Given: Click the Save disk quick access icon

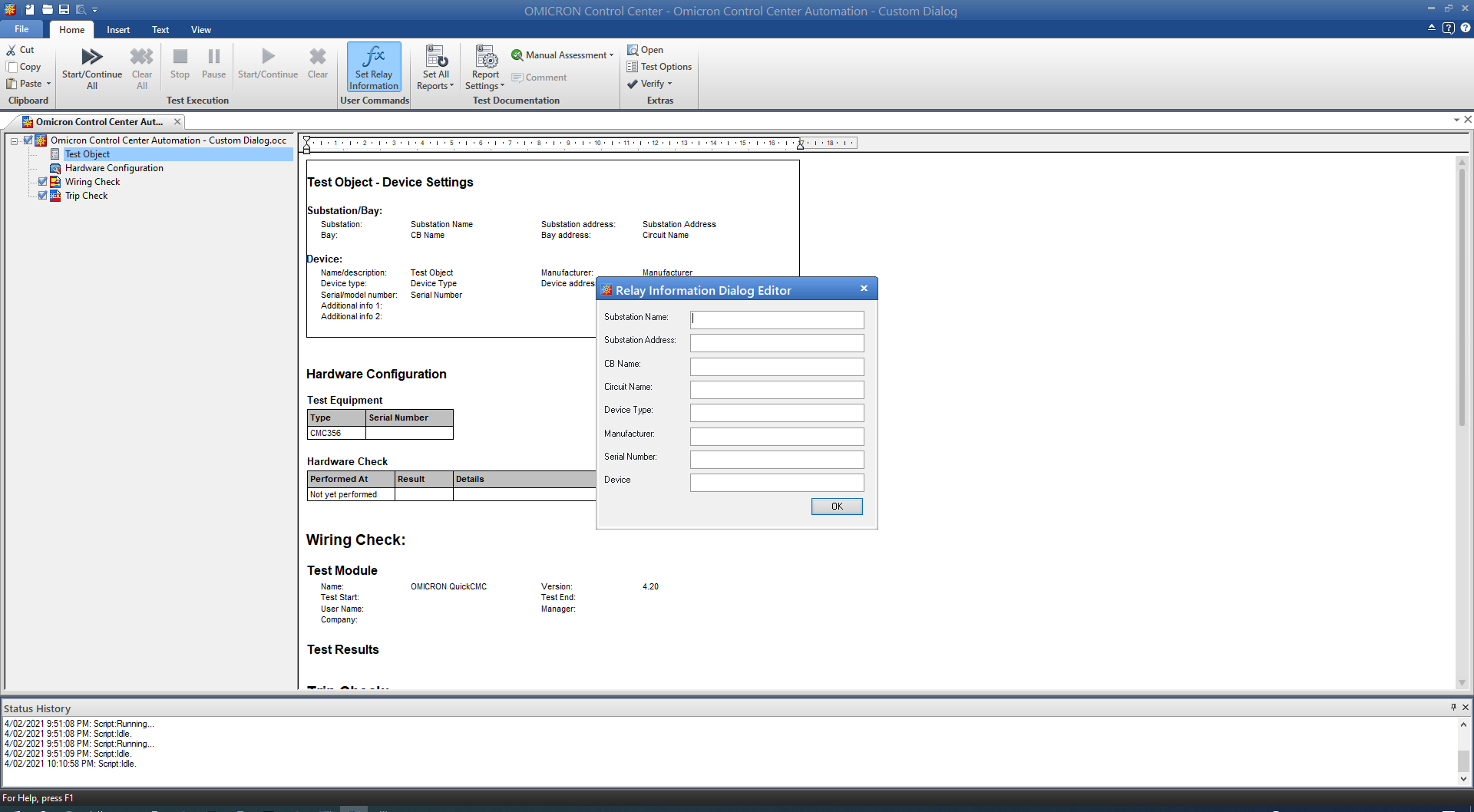Looking at the screenshot, I should tap(64, 10).
